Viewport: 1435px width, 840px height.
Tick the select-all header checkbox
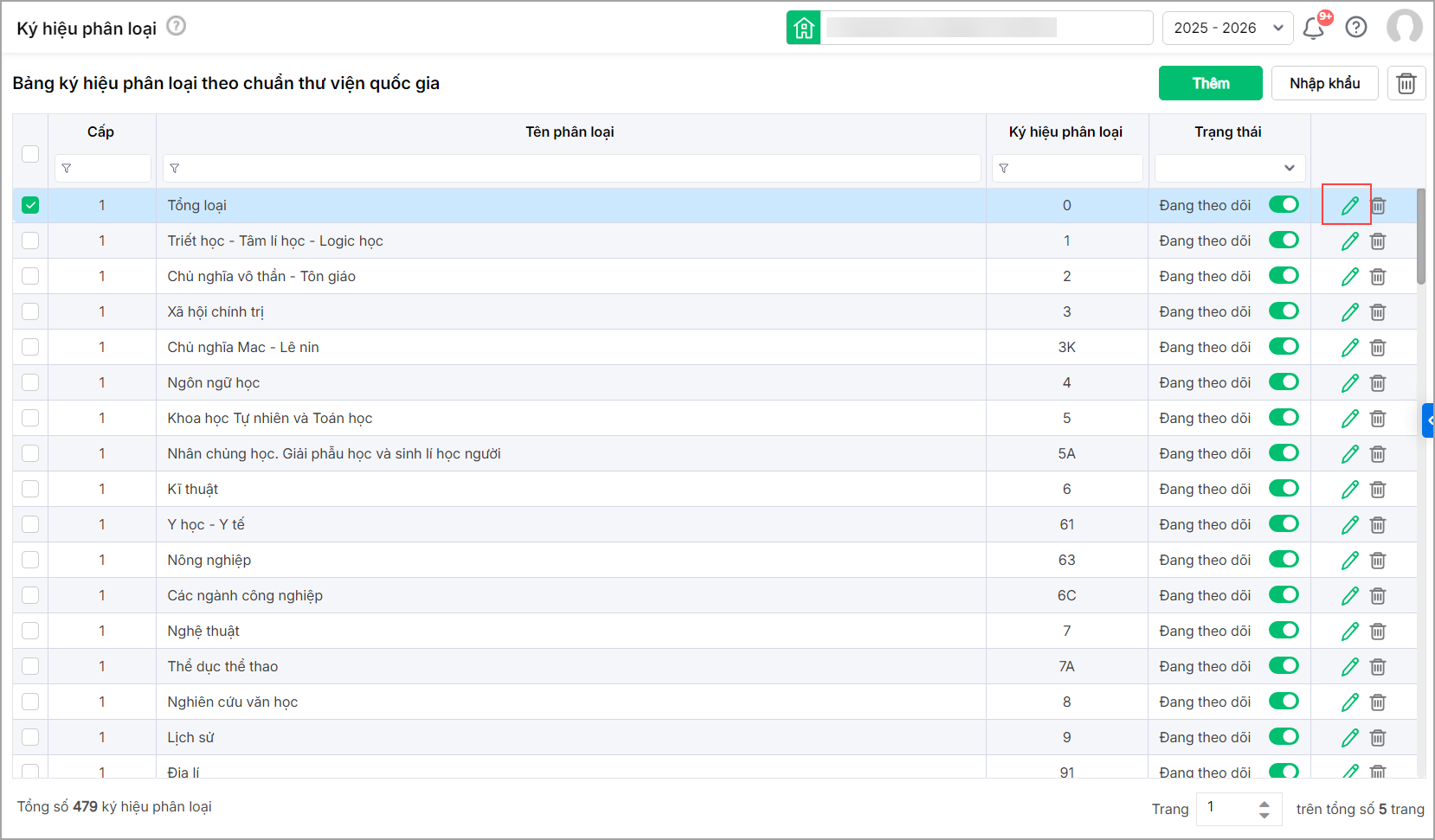30,153
